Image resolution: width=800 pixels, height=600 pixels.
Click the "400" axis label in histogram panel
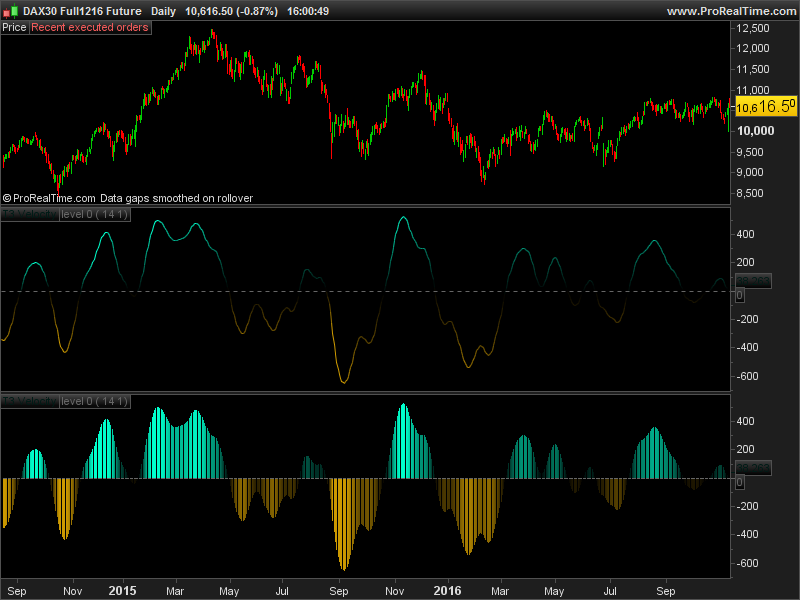point(745,421)
